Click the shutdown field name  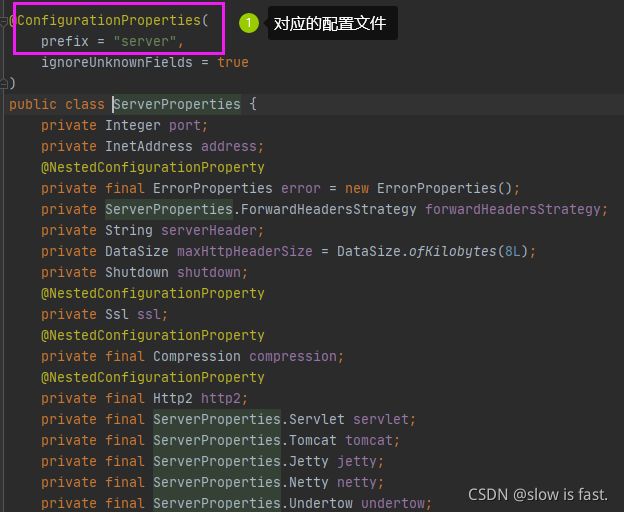point(209,273)
